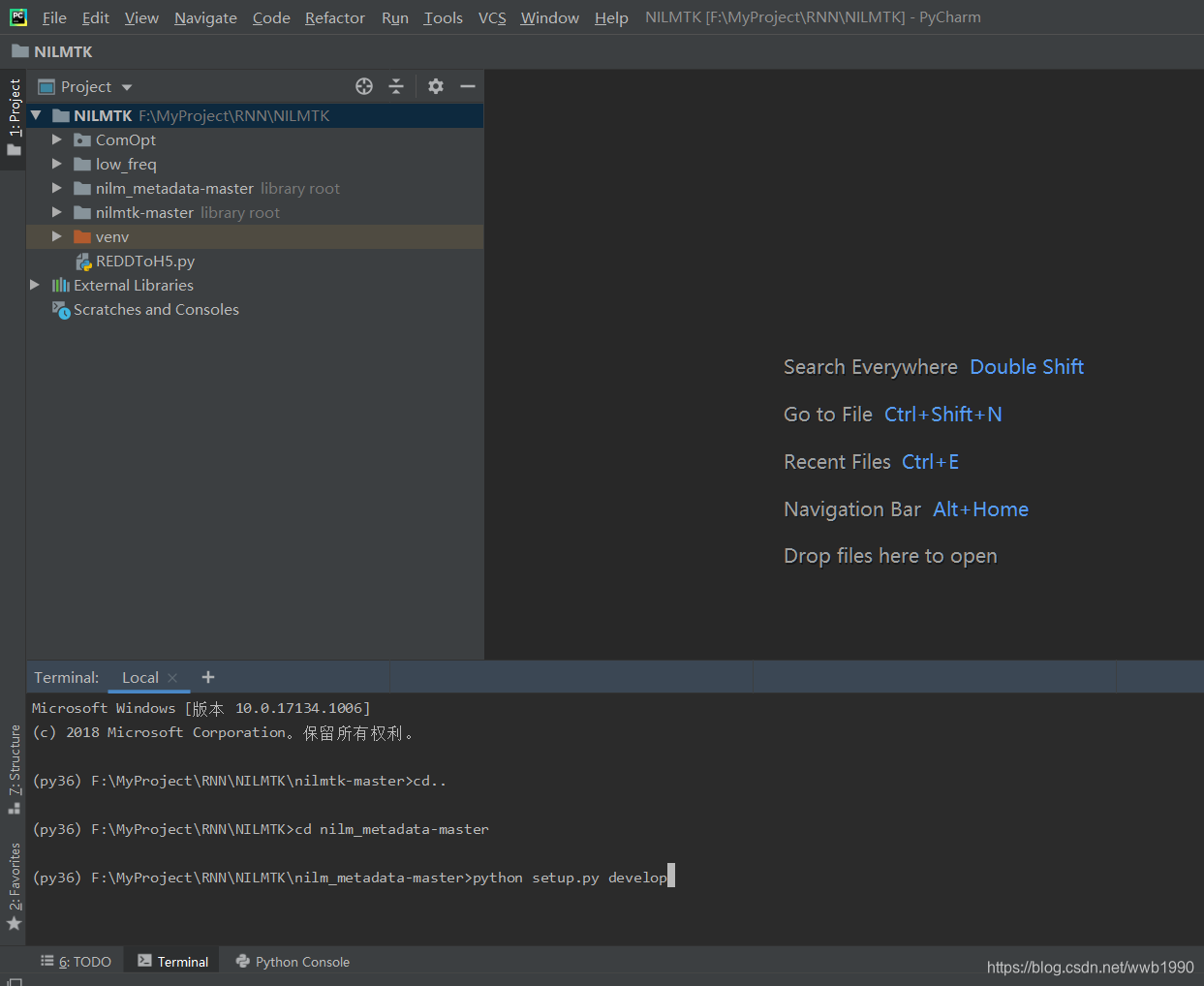
Task: Expand the ComOpt folder
Action: coord(56,139)
